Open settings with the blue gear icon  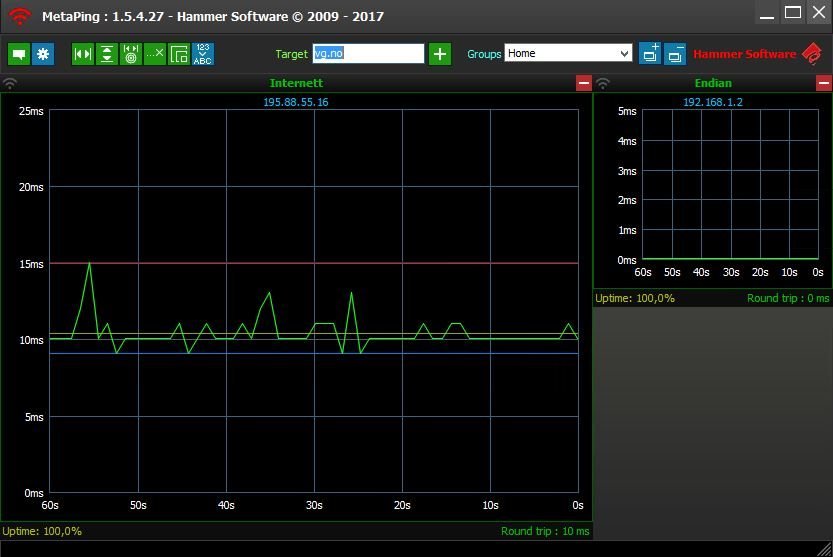(43, 54)
